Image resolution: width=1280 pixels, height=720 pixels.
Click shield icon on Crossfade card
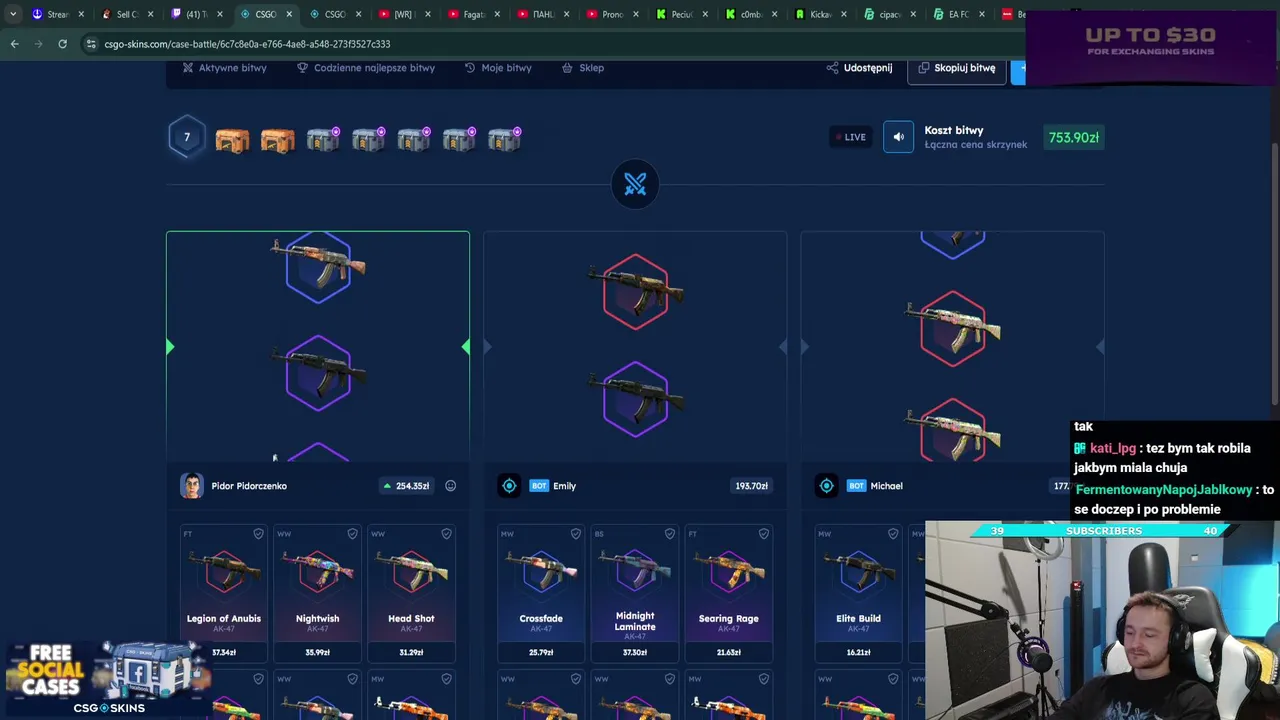[x=575, y=534]
